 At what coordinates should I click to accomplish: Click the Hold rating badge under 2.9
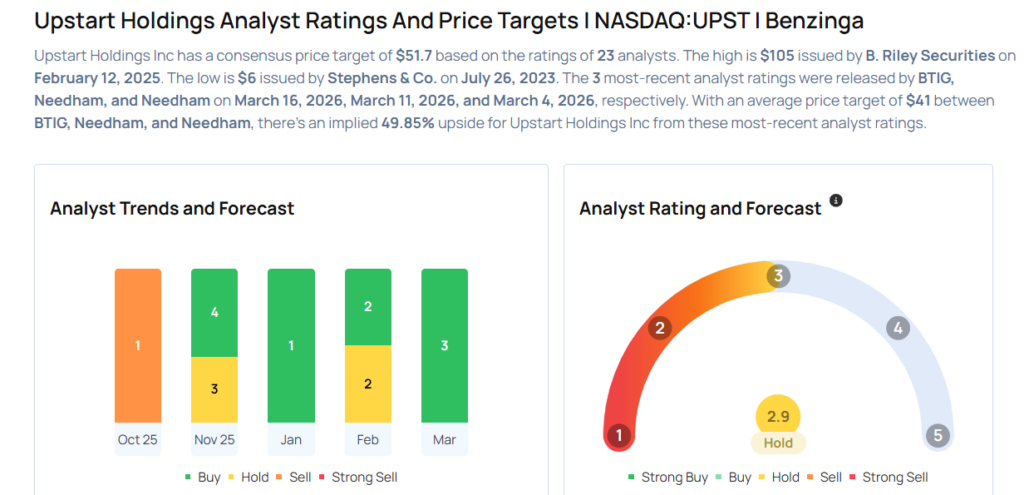[x=778, y=443]
